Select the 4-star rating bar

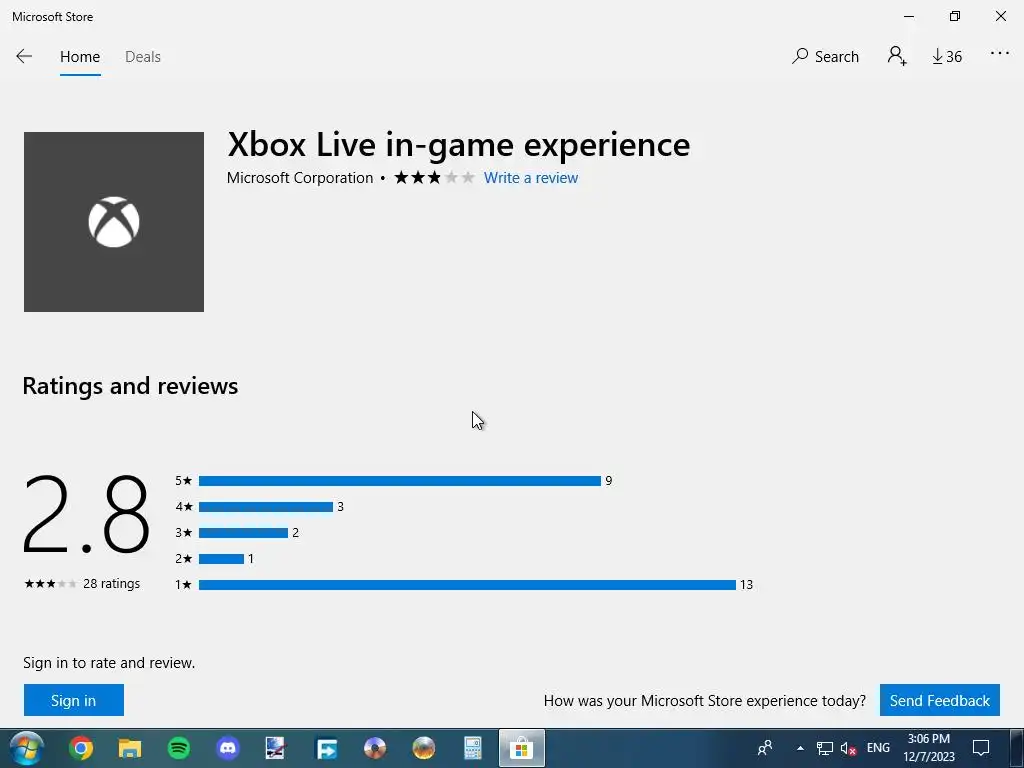(266, 507)
